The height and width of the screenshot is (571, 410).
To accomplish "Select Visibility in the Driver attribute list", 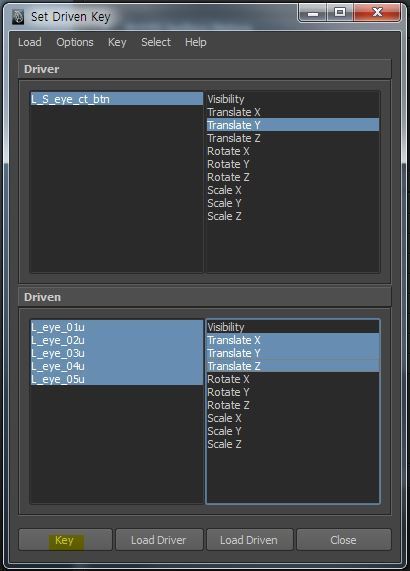I will pos(293,99).
